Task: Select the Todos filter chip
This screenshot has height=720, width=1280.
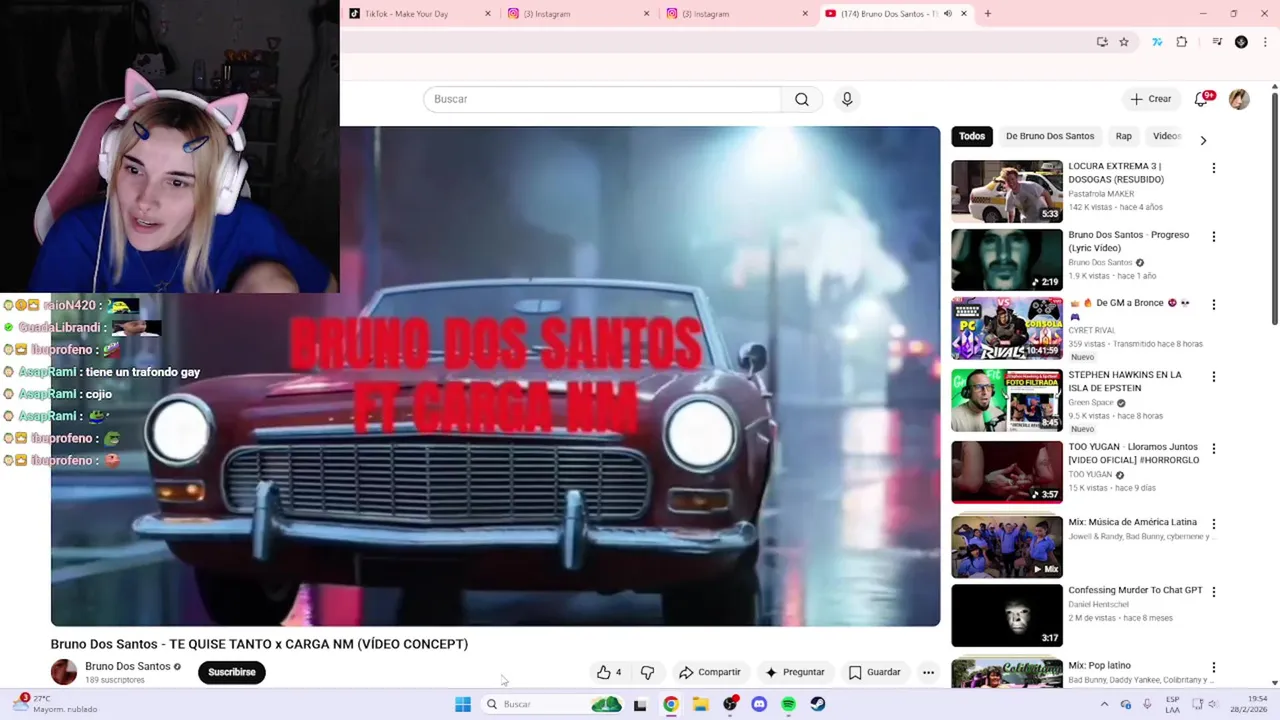Action: [x=972, y=136]
